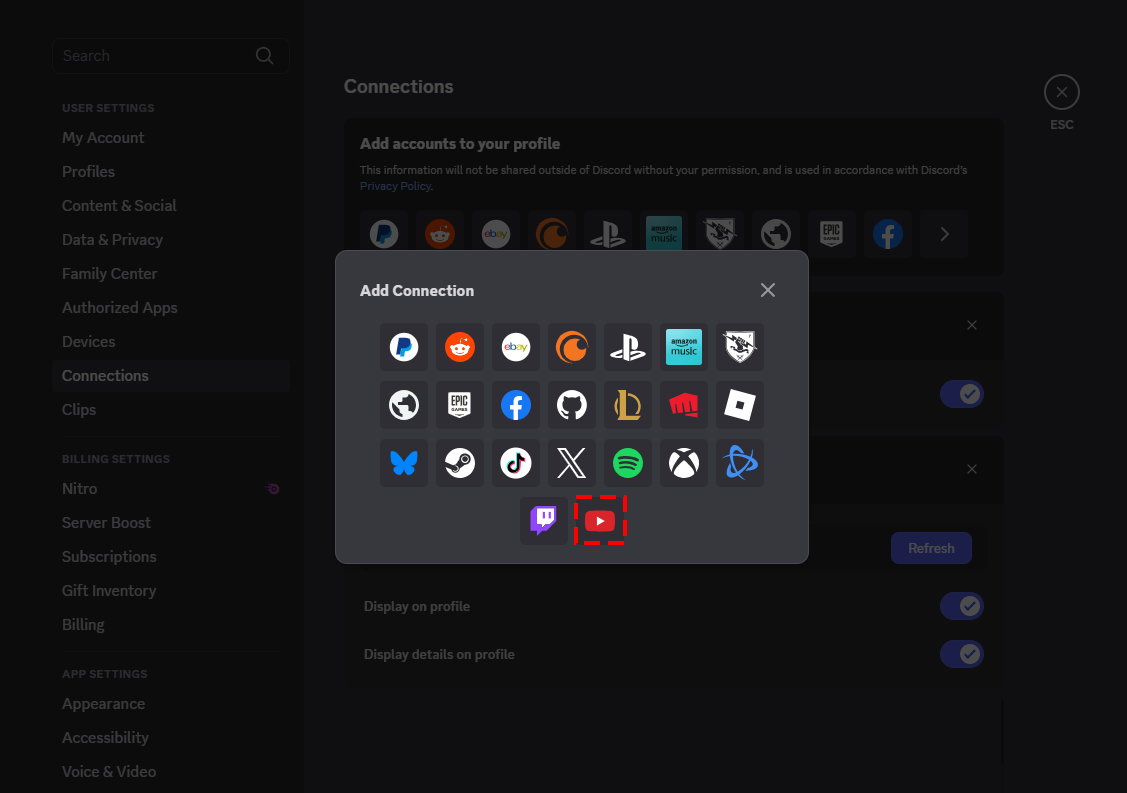The height and width of the screenshot is (793, 1127).
Task: Expand more connection options with right arrow
Action: click(x=943, y=233)
